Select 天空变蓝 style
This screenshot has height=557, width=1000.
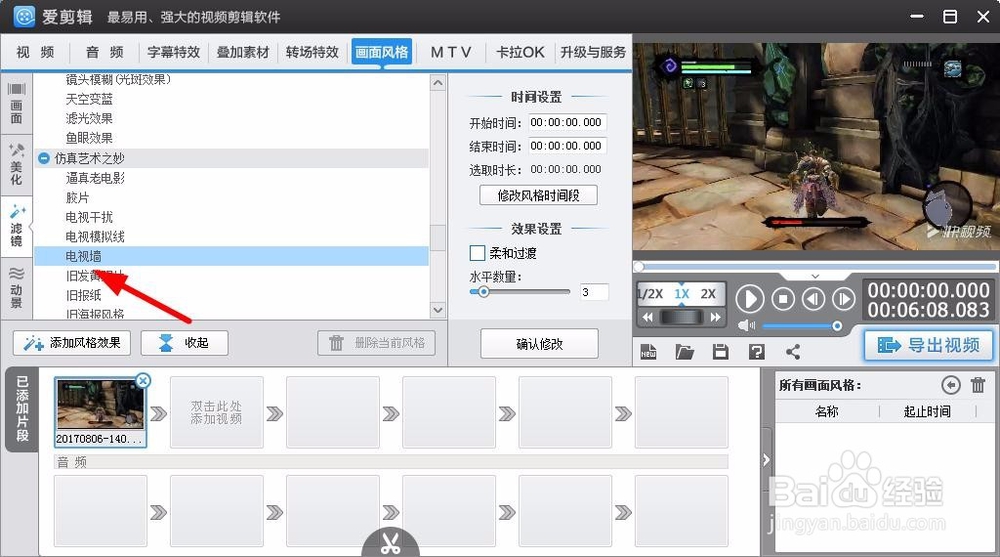89,99
